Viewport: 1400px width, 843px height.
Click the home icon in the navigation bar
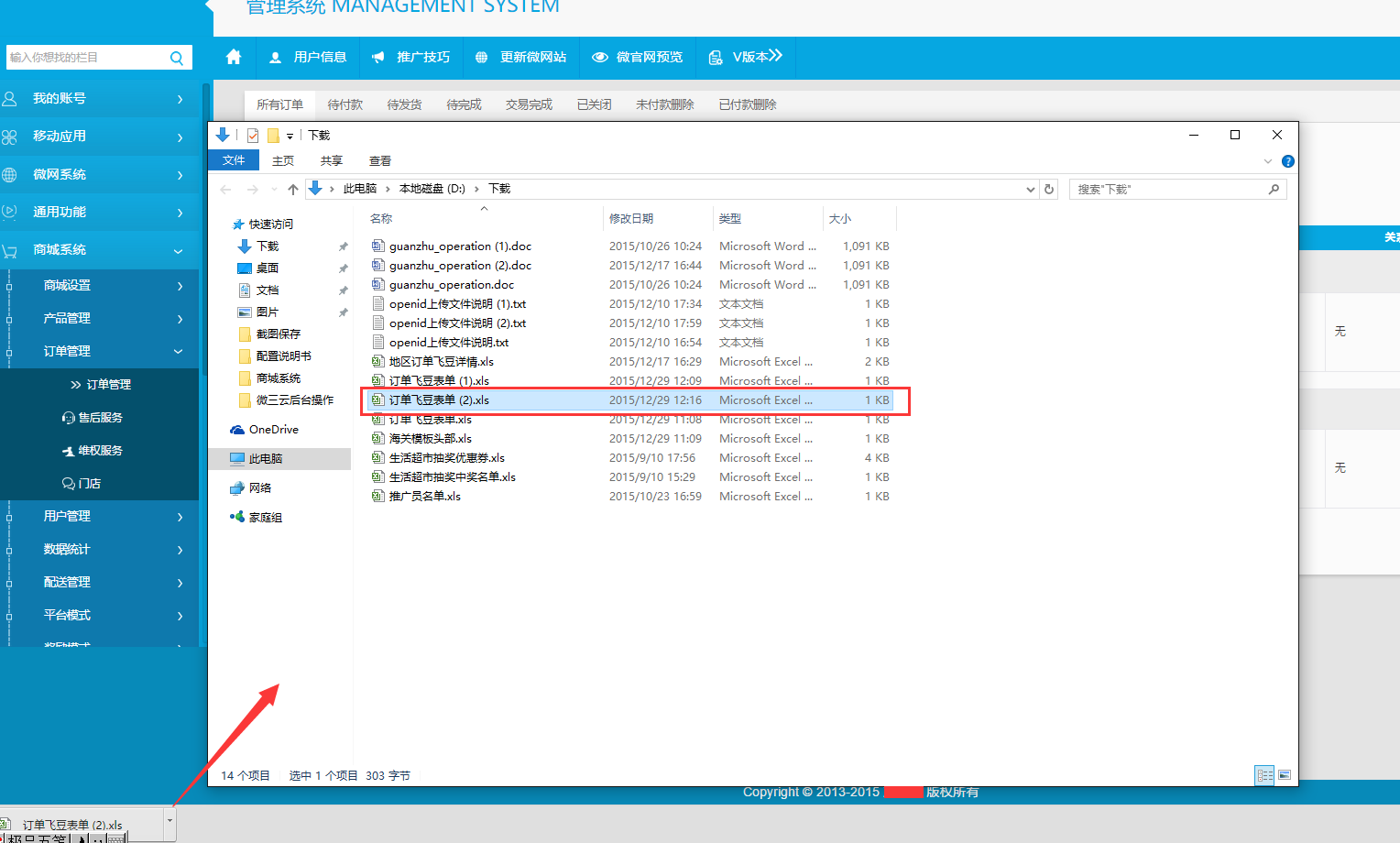click(x=234, y=57)
